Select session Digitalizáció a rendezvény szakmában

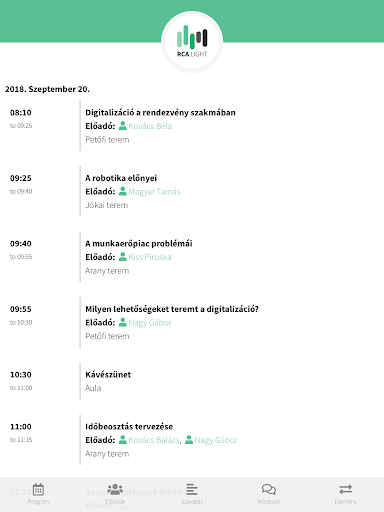pos(160,112)
